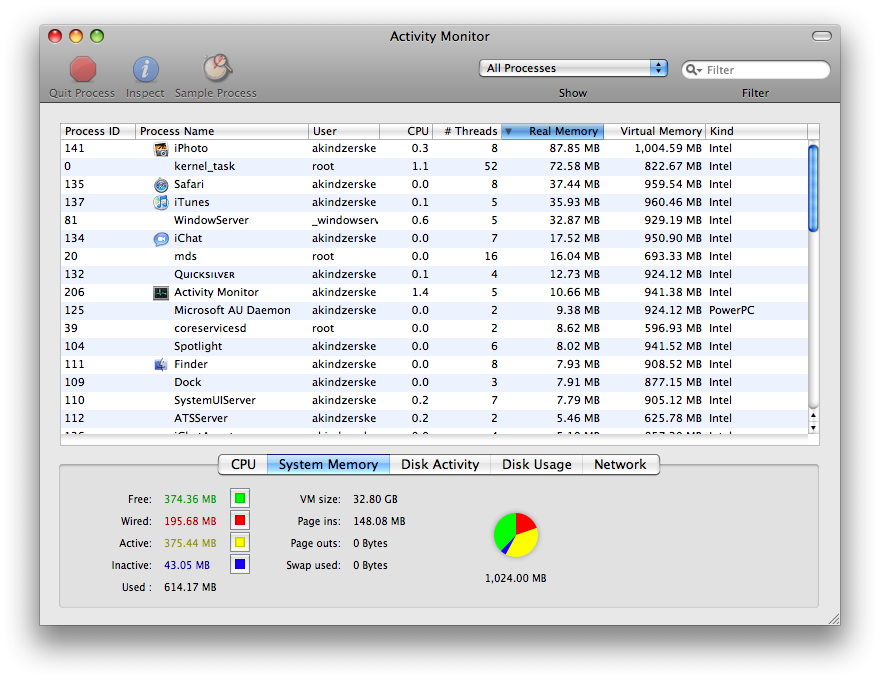Click the iChat bubble icon
Screen dimensions: 880x680
[161, 239]
